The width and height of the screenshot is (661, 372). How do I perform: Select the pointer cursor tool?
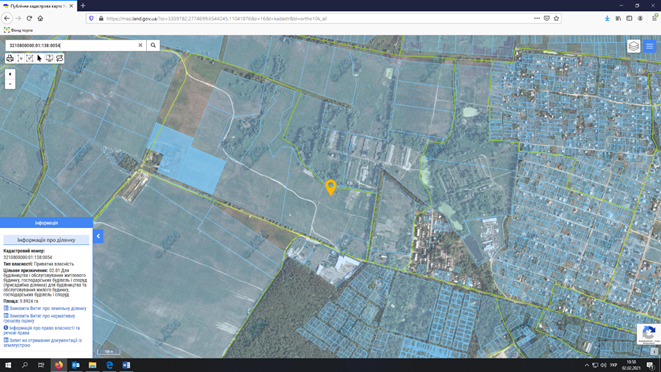39,58
